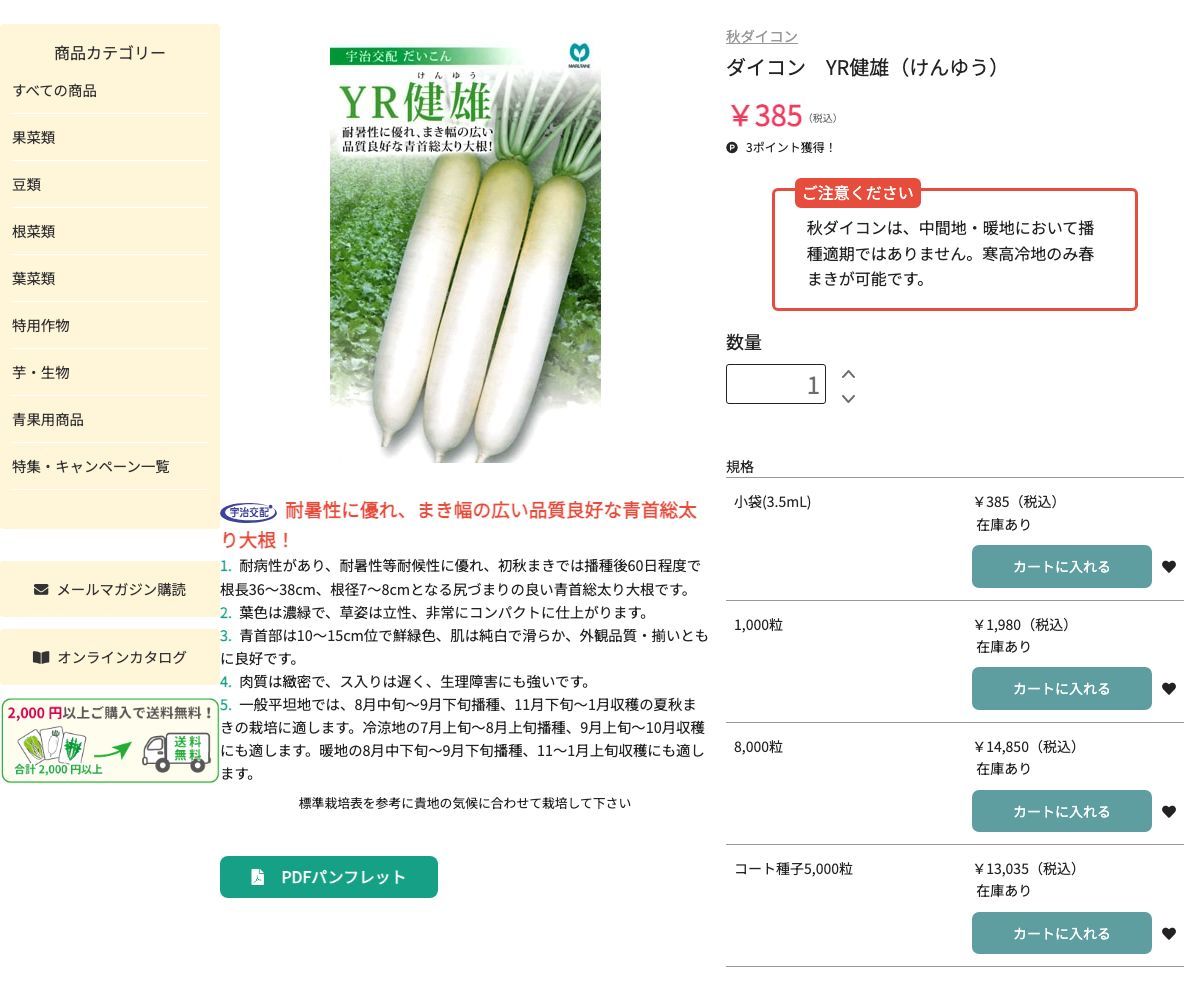
Task: Click the 宇治交配 badge icon
Action: pyautogui.click(x=248, y=512)
